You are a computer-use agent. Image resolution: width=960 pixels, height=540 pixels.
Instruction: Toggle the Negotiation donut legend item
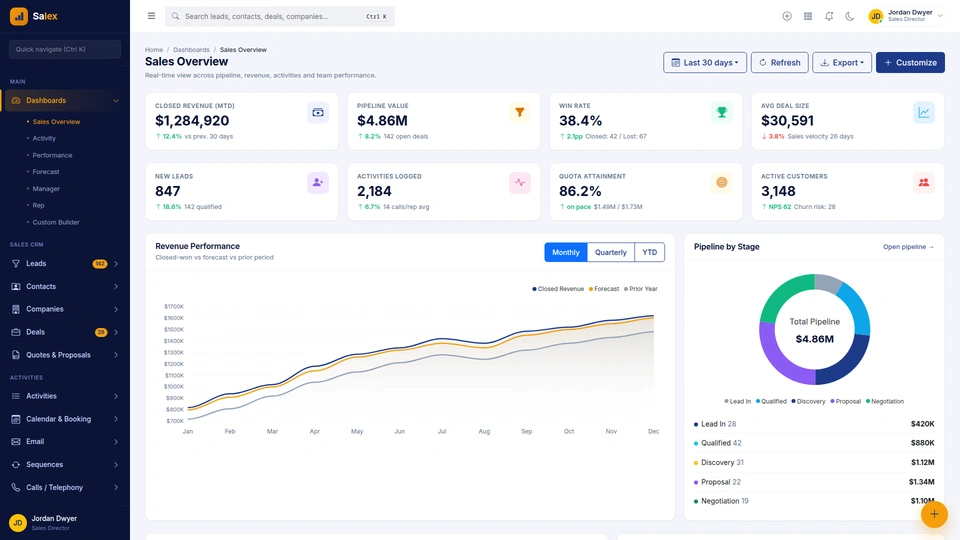[885, 402]
